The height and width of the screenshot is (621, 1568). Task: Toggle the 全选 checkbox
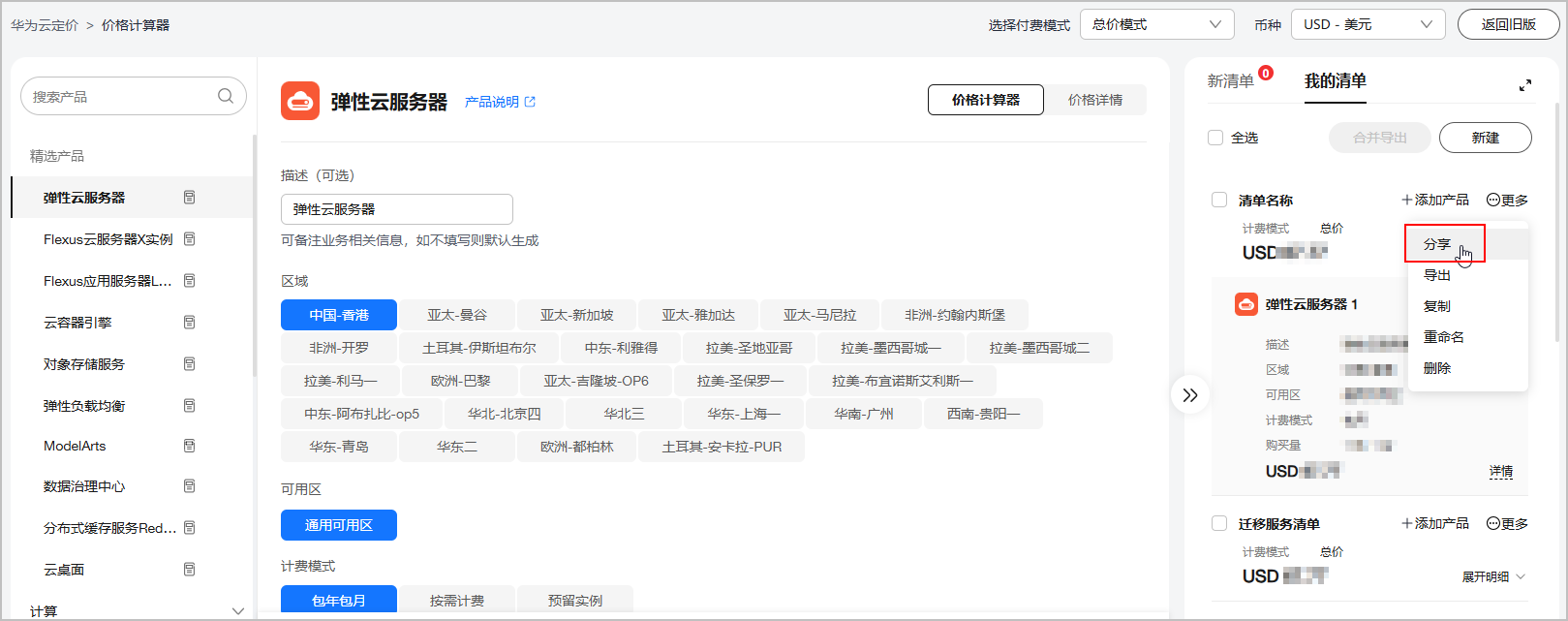(1215, 138)
